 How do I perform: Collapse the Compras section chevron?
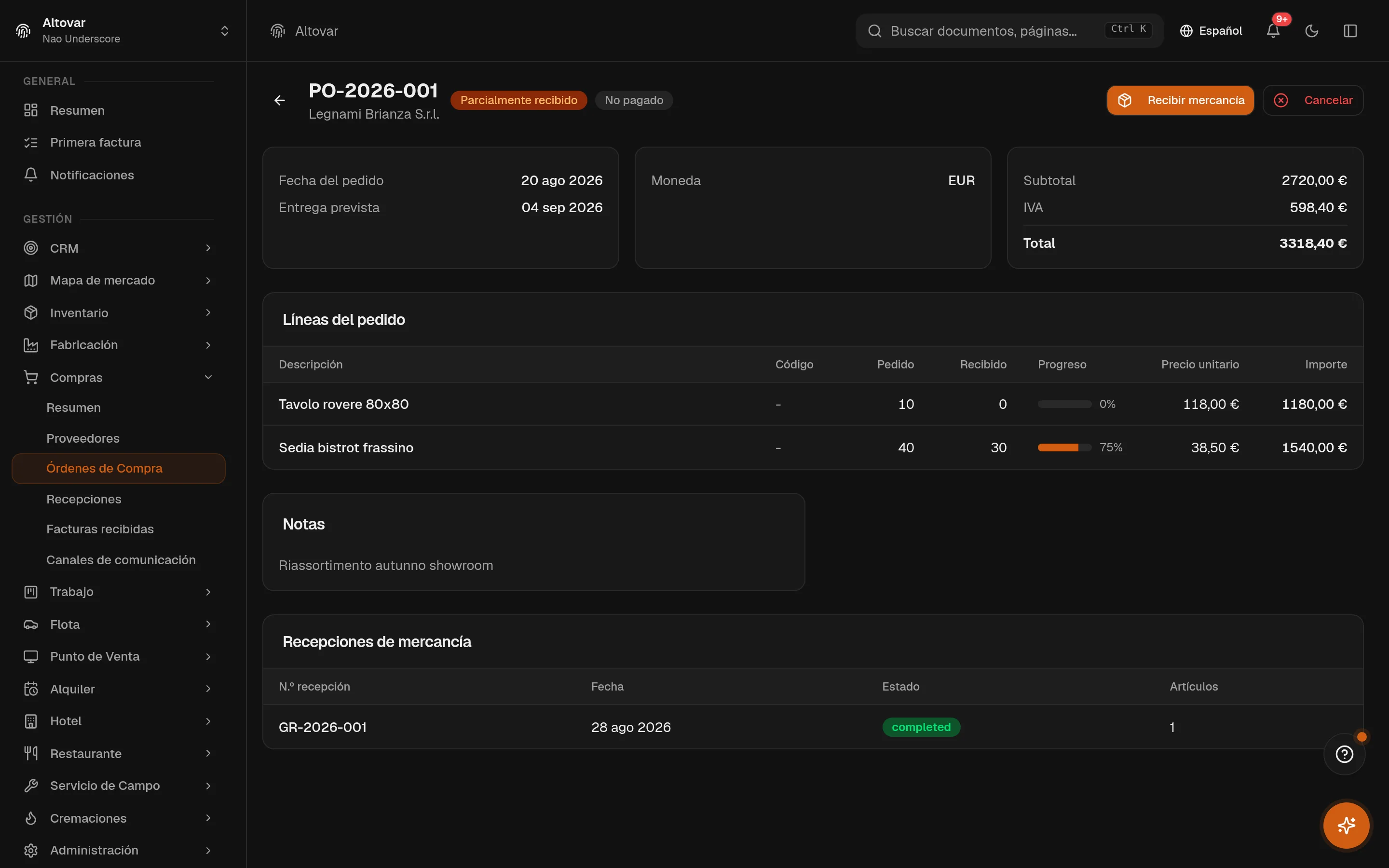click(x=208, y=377)
